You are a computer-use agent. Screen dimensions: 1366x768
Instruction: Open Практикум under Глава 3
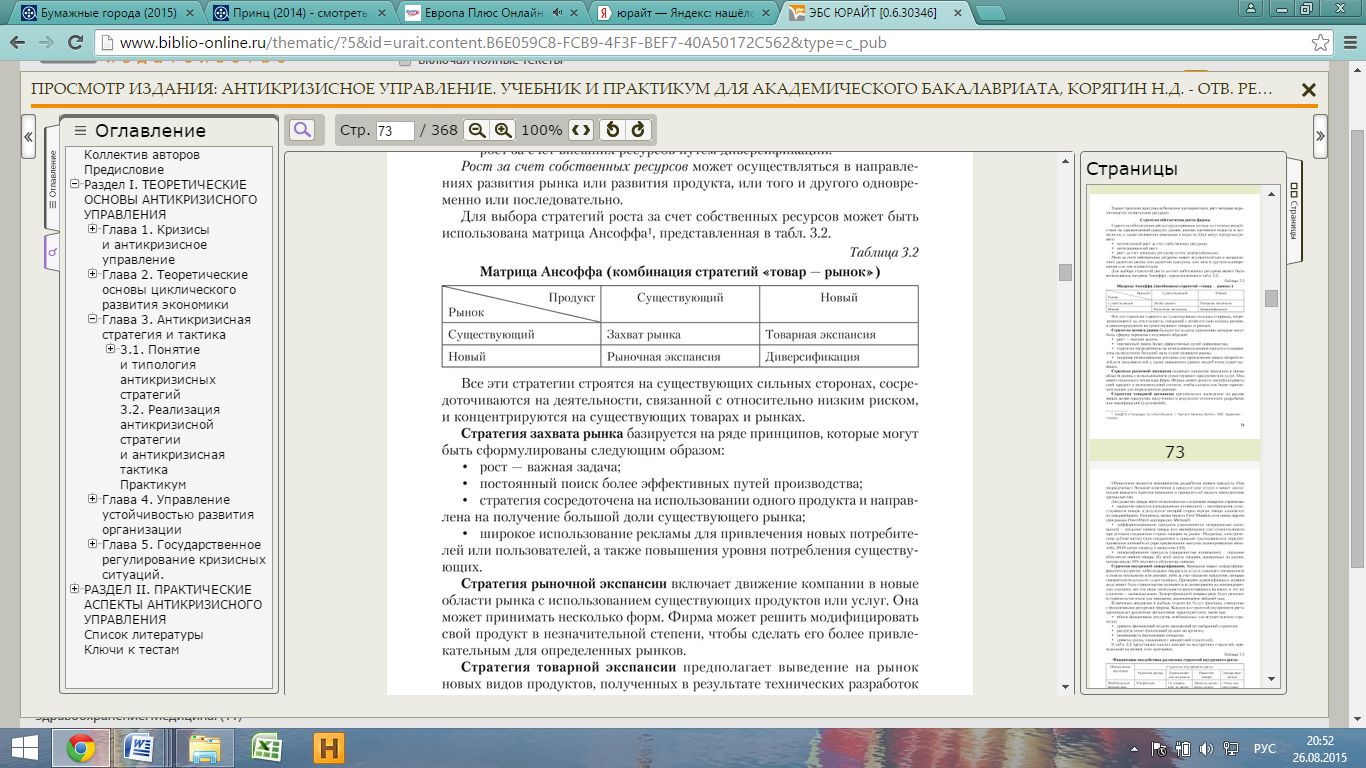pos(153,484)
